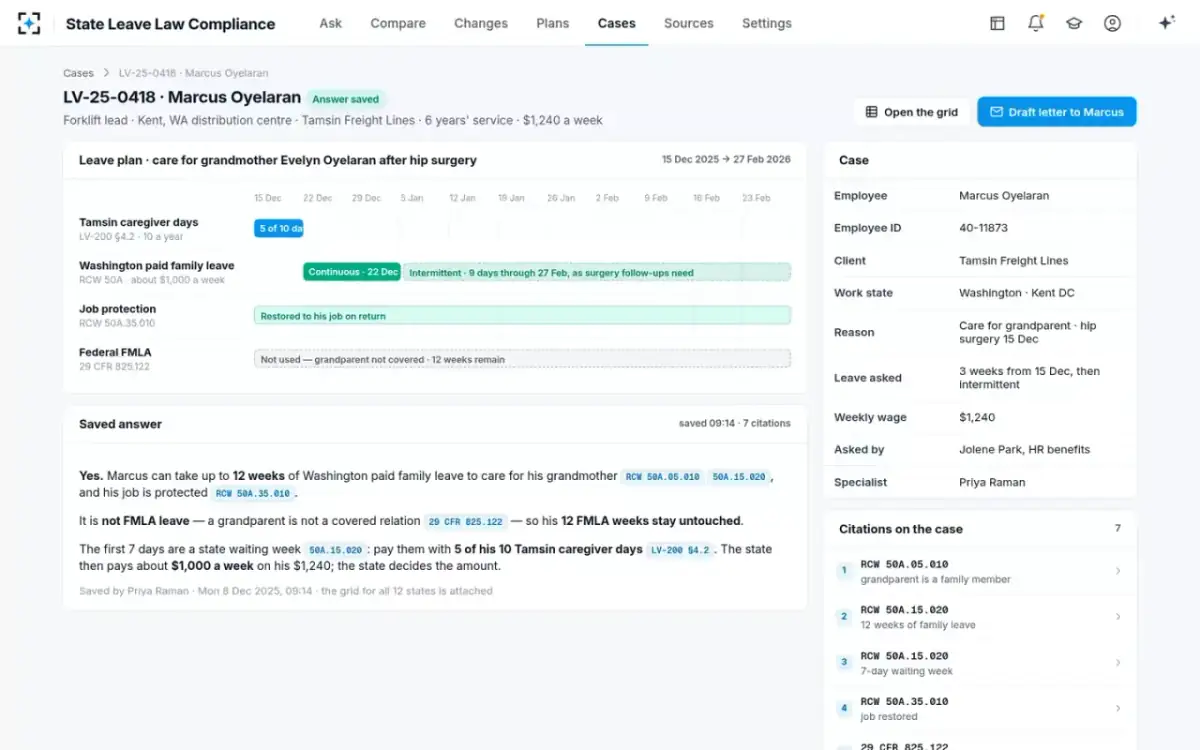Click the Employee ID value 40-11873

tap(983, 228)
